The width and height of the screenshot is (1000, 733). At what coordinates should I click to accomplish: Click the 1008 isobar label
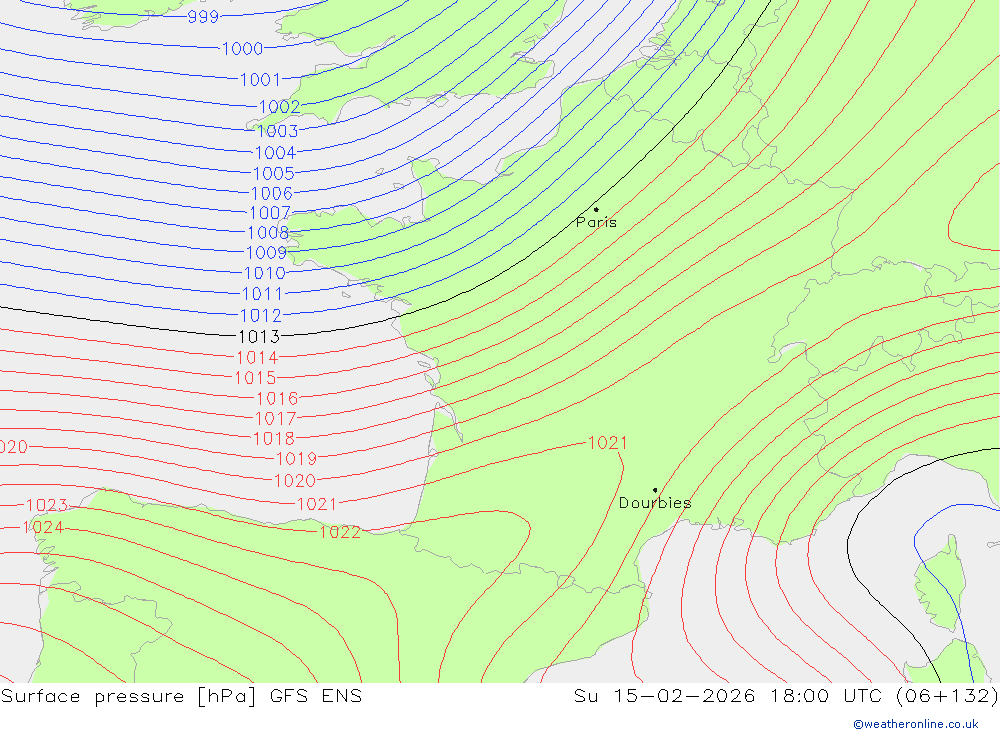pyautogui.click(x=268, y=233)
